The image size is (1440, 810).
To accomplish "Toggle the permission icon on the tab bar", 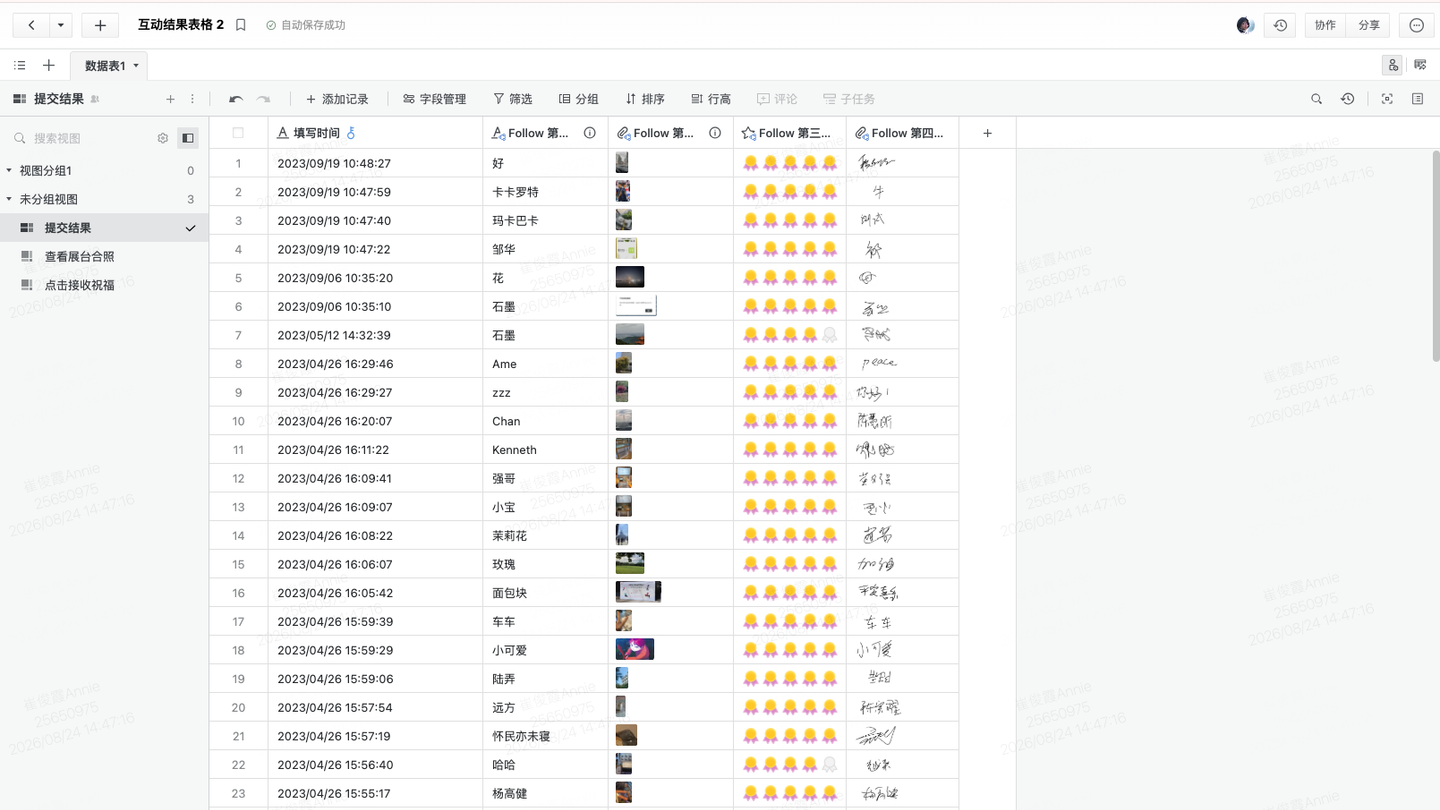I will 1393,65.
